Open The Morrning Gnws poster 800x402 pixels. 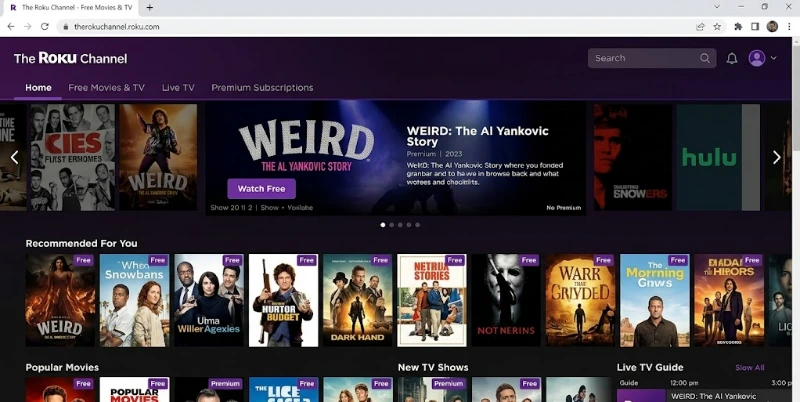(x=655, y=300)
